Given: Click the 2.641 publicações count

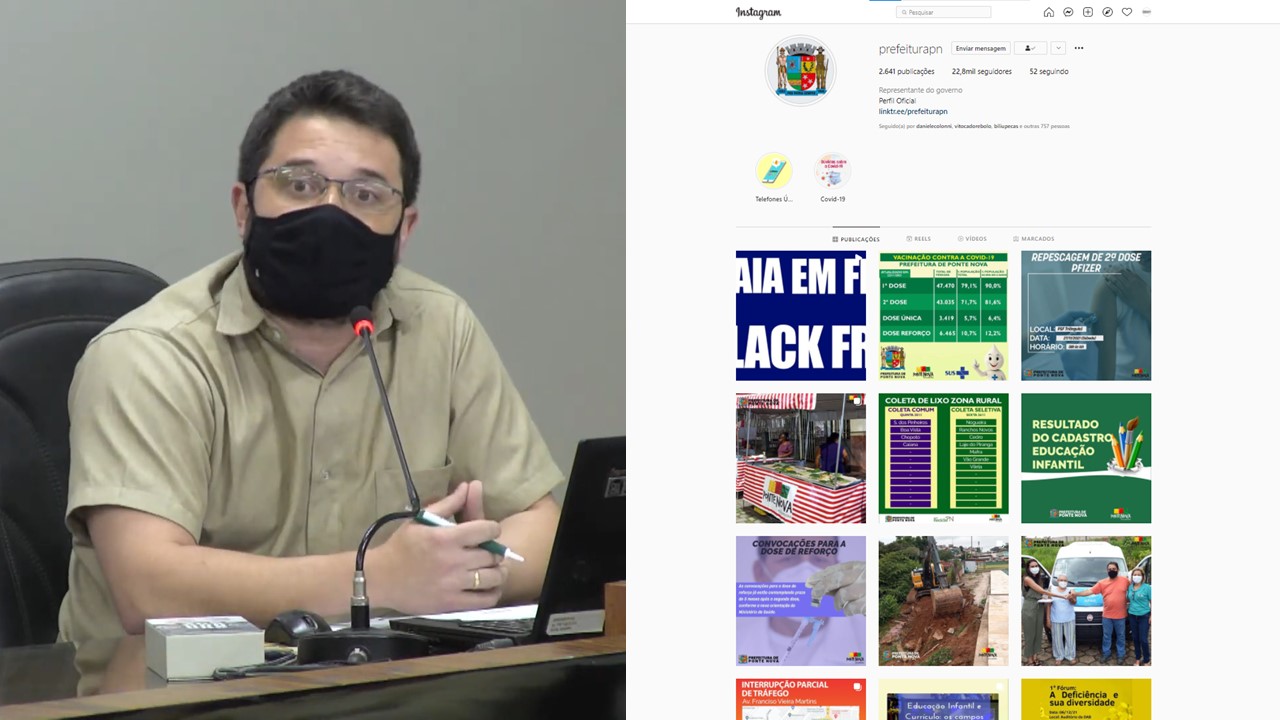Looking at the screenshot, I should pos(906,72).
